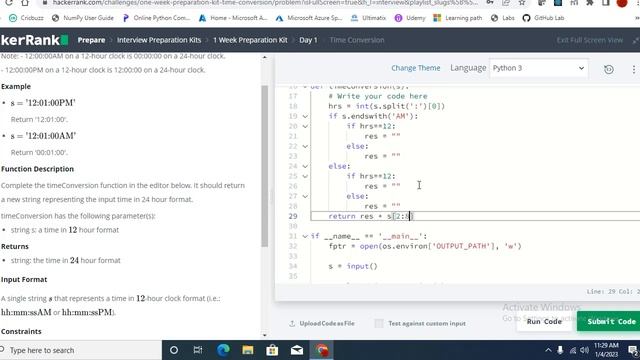Click the Windows search box
The height and width of the screenshot is (360, 640).
click(81, 350)
